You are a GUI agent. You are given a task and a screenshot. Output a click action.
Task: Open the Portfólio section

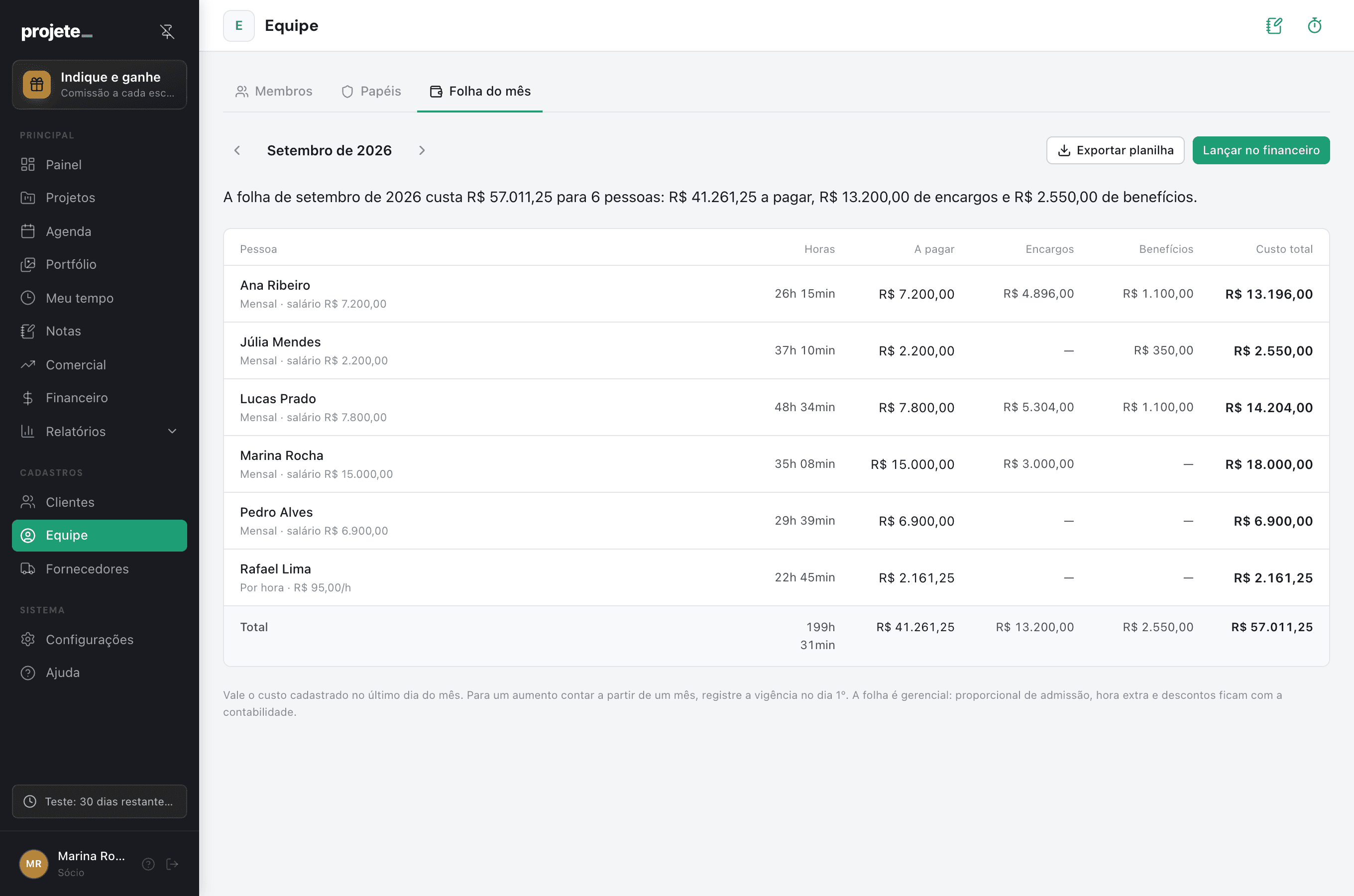100,265
